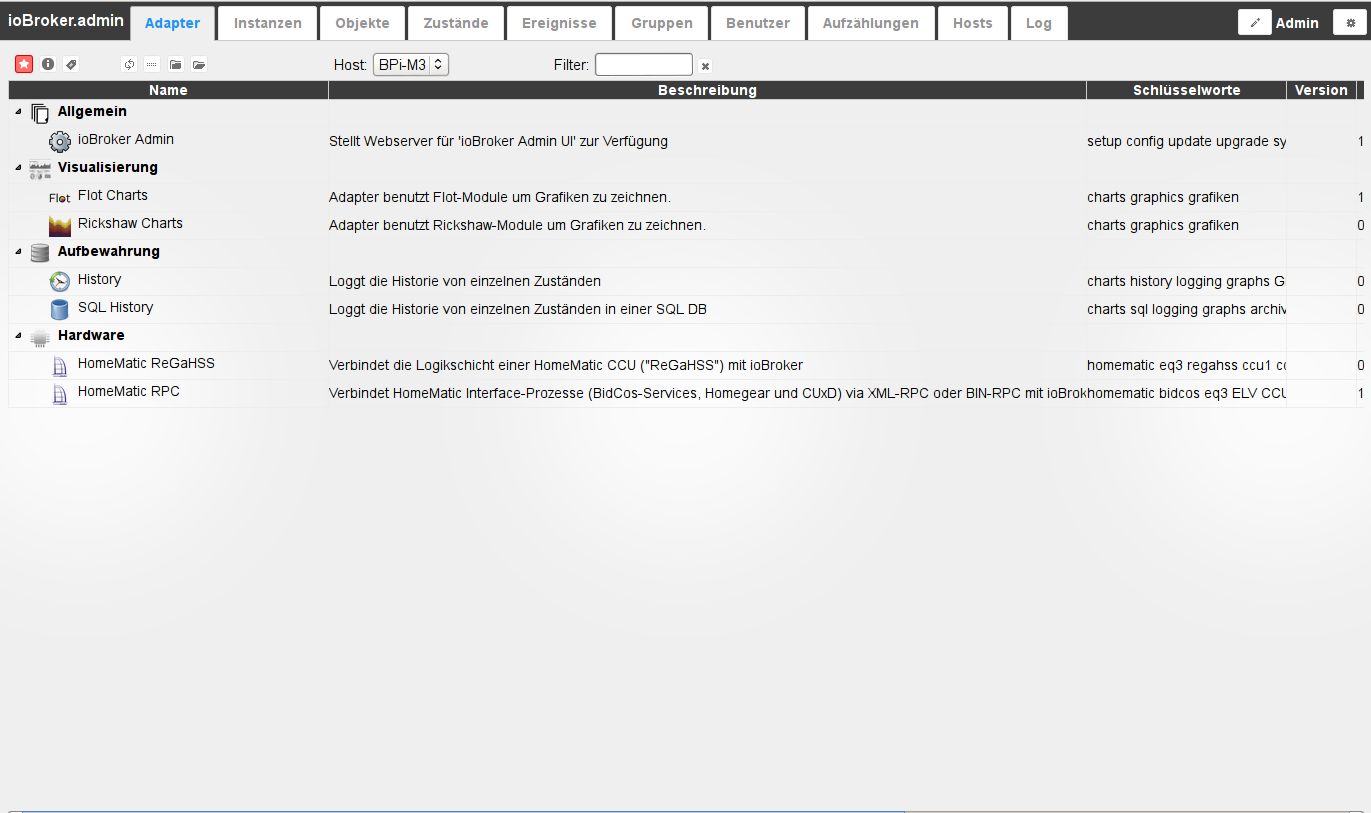Click the Aufbewahrung group label
The image size is (1371, 813).
(x=109, y=251)
